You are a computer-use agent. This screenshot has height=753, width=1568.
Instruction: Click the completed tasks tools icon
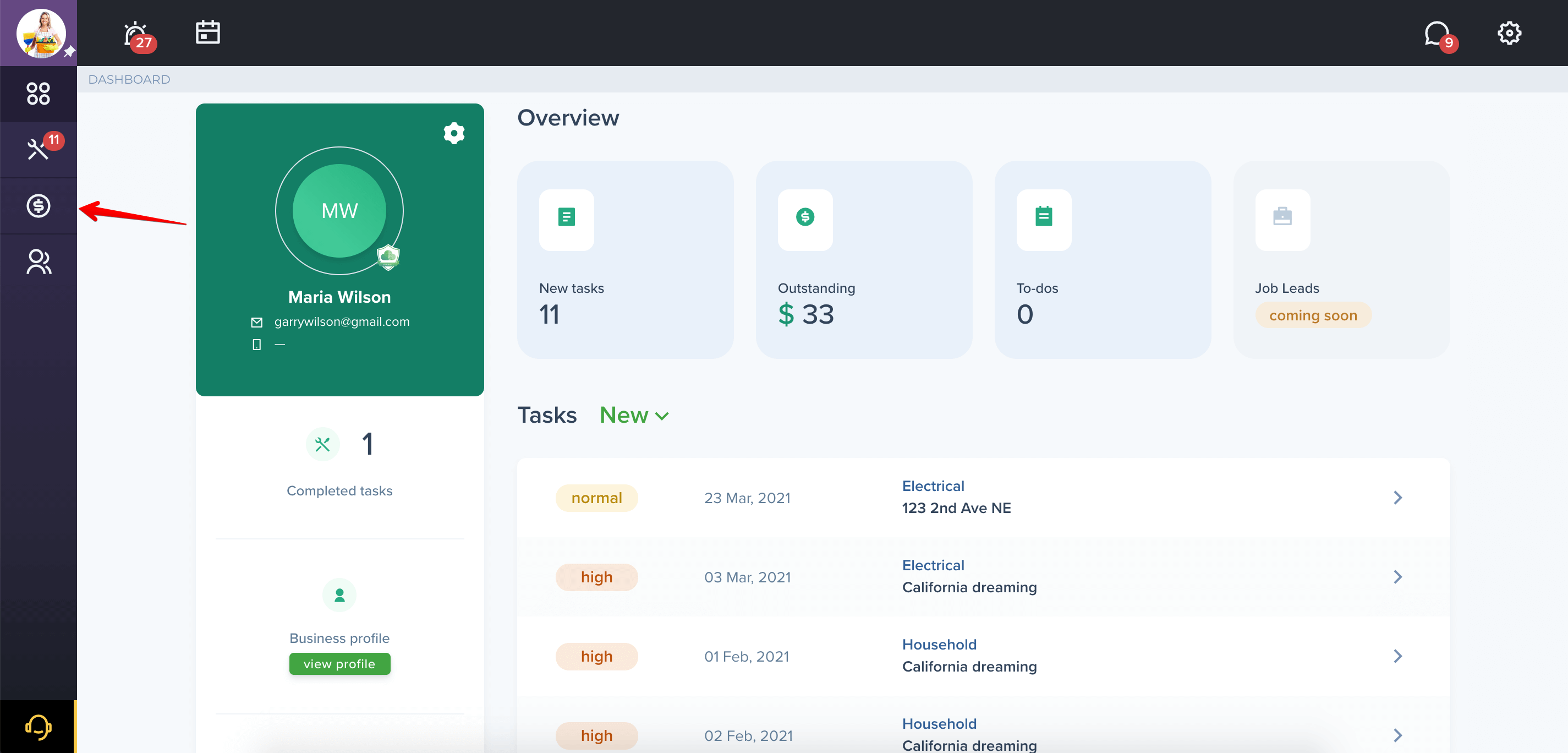pyautogui.click(x=322, y=445)
